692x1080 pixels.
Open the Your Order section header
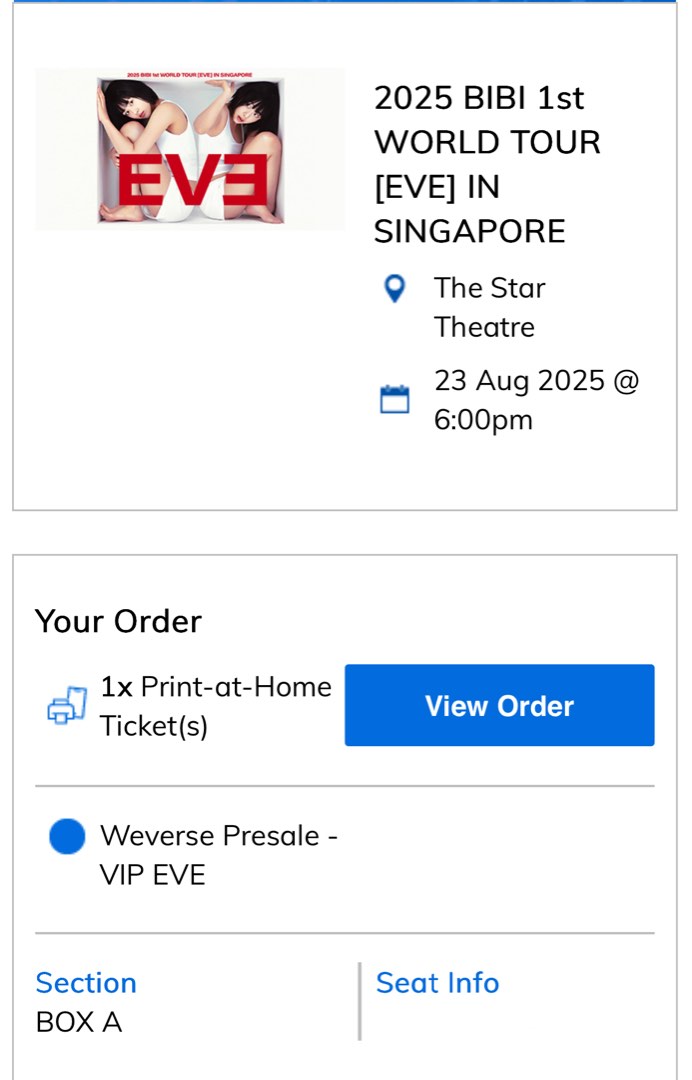click(118, 621)
